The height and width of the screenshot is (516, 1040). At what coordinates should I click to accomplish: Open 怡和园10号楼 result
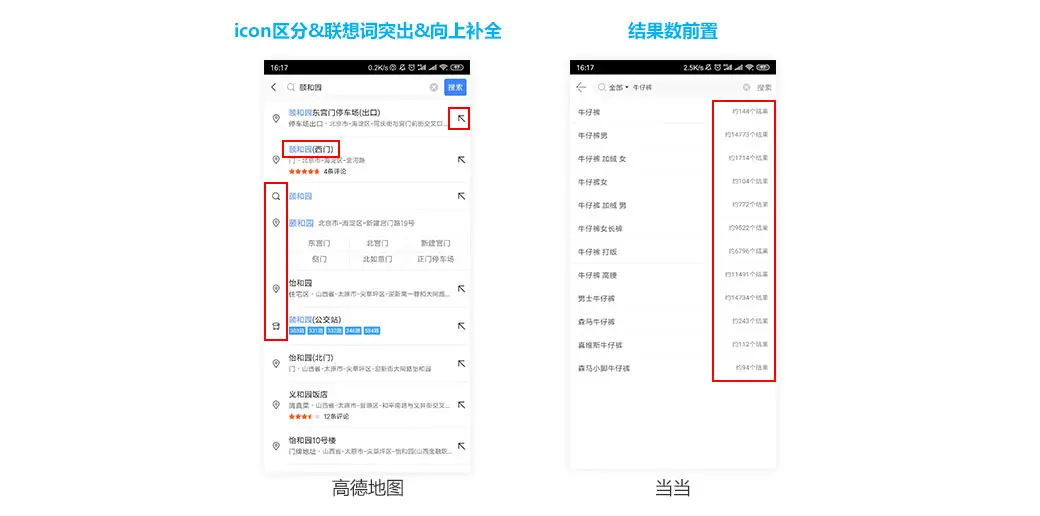coord(312,440)
